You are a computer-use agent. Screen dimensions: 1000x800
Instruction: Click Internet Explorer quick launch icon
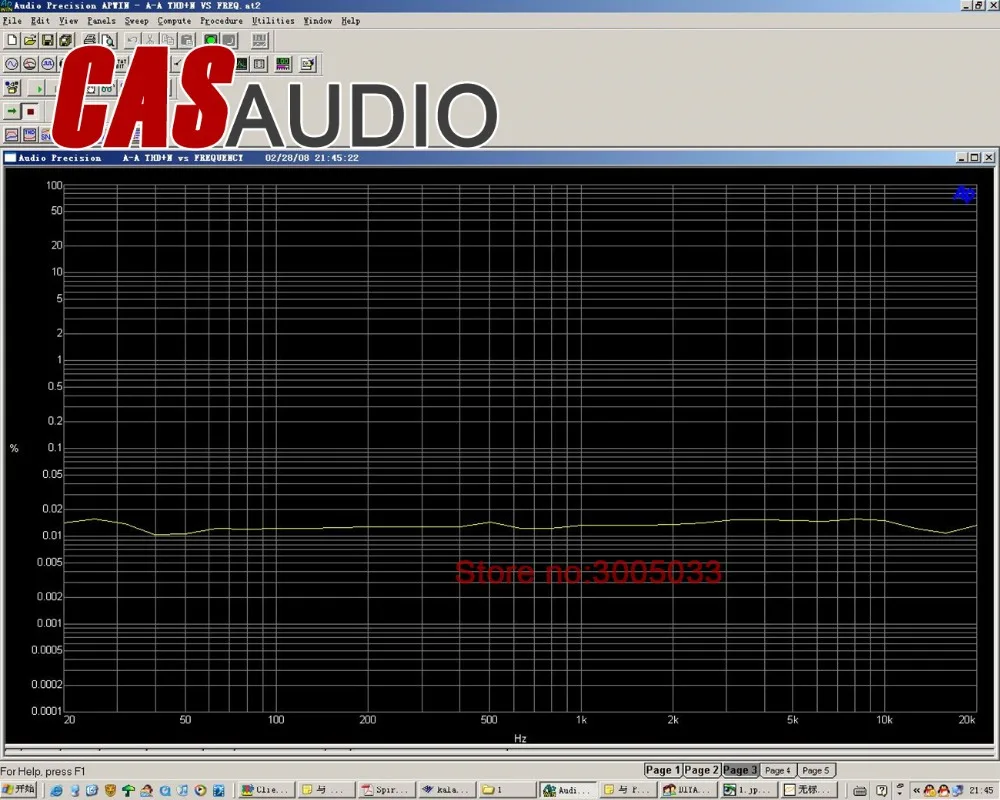[56, 790]
